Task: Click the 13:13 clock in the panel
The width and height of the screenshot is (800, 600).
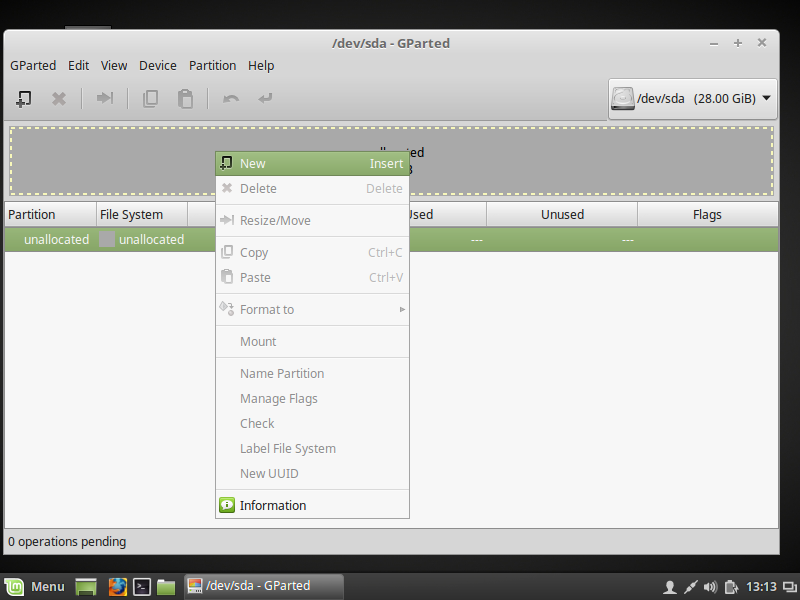Action: pyautogui.click(x=761, y=587)
